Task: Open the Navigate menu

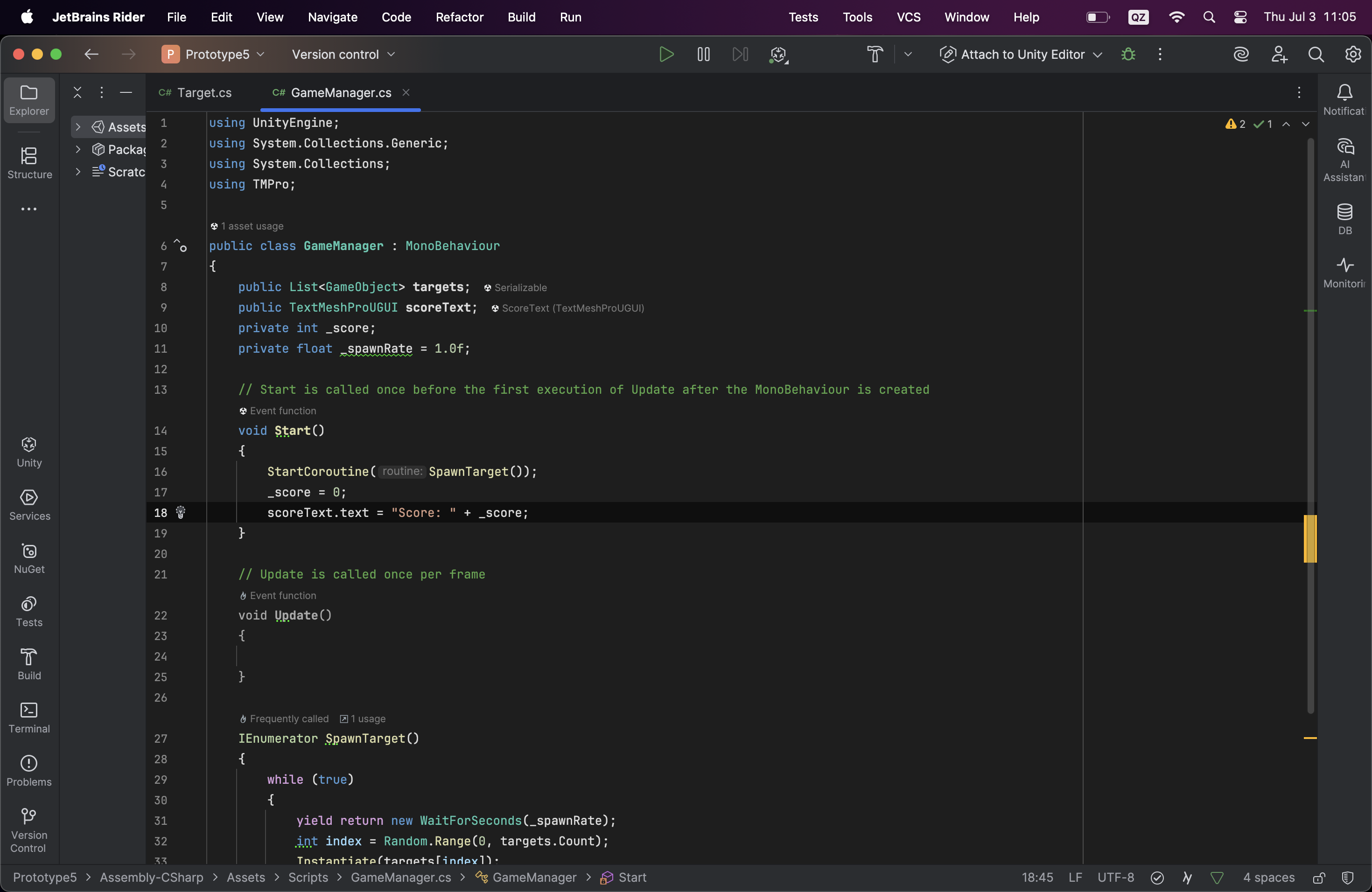Action: pos(333,17)
